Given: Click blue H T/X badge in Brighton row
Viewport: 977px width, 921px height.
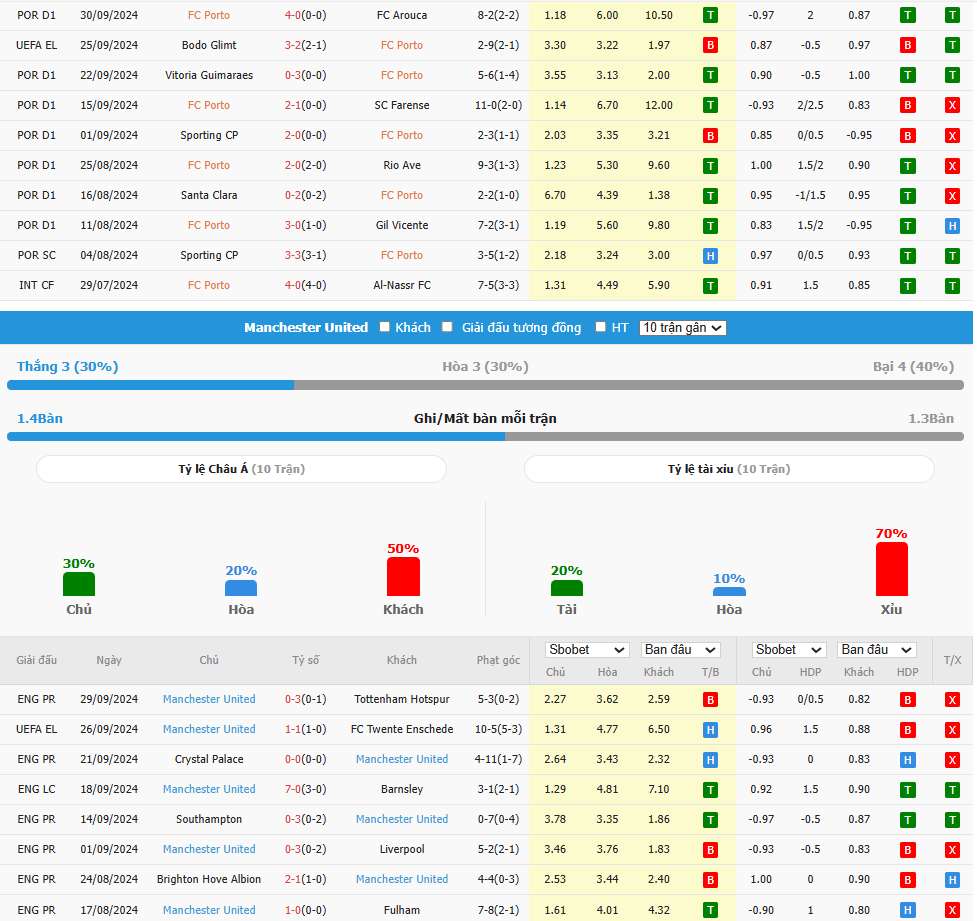Looking at the screenshot, I should [x=952, y=879].
